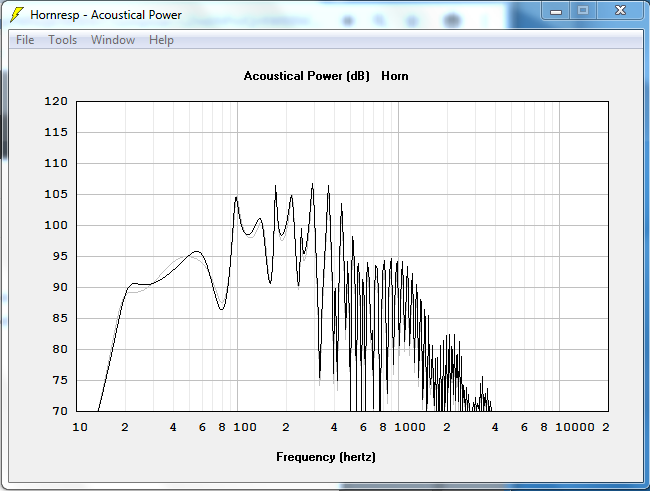650x491 pixels.
Task: Click the response curve peak near 100 Hz
Action: 236,198
